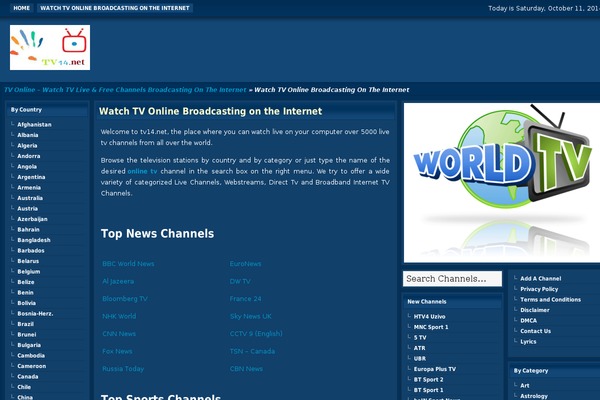
Task: Open TSN - Canada channel
Action: click(252, 351)
